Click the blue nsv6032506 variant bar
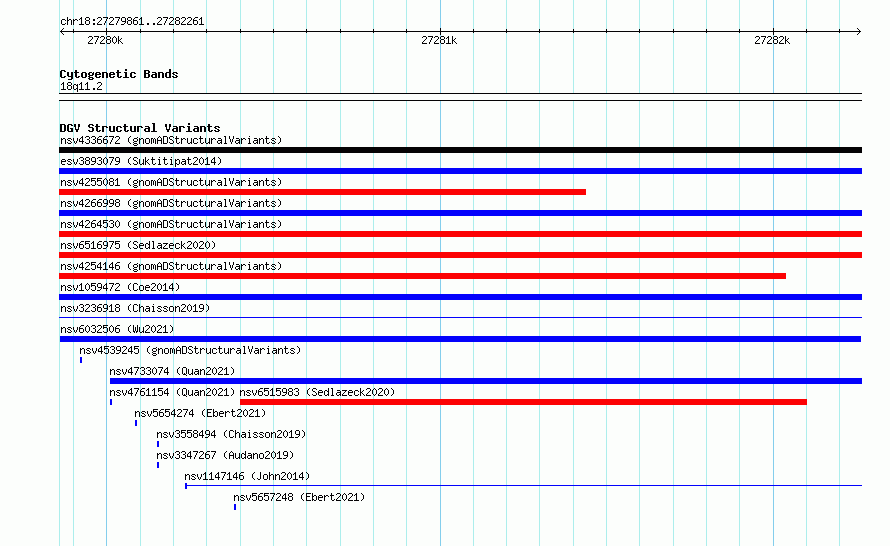Viewport: 890px width, 546px height. (x=460, y=339)
